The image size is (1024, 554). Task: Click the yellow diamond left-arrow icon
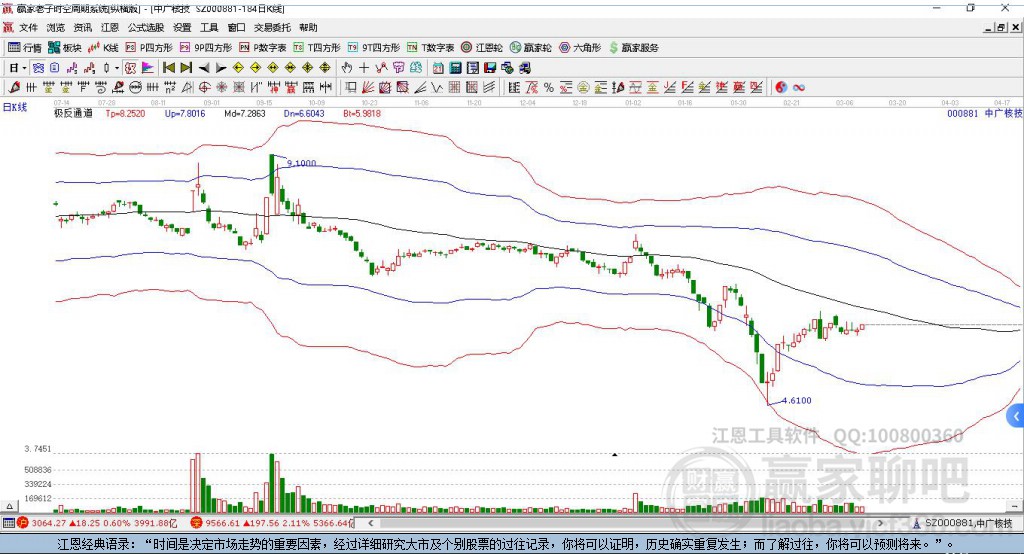click(238, 68)
